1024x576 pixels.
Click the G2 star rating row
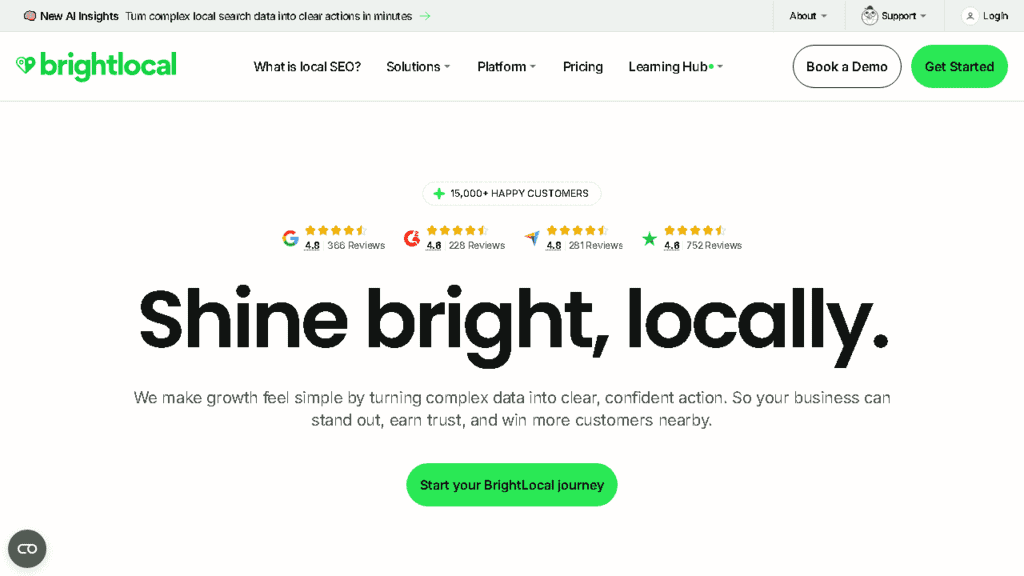pyautogui.click(x=457, y=230)
